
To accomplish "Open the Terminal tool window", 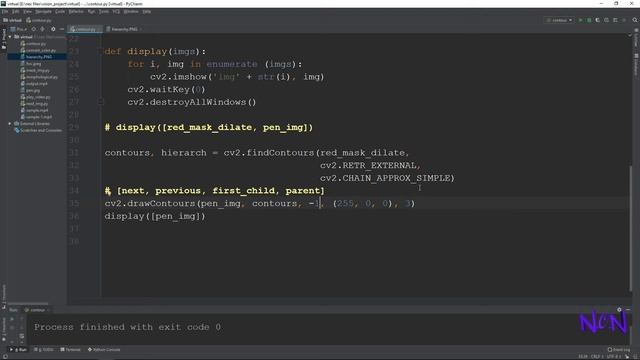I will 71,350.
